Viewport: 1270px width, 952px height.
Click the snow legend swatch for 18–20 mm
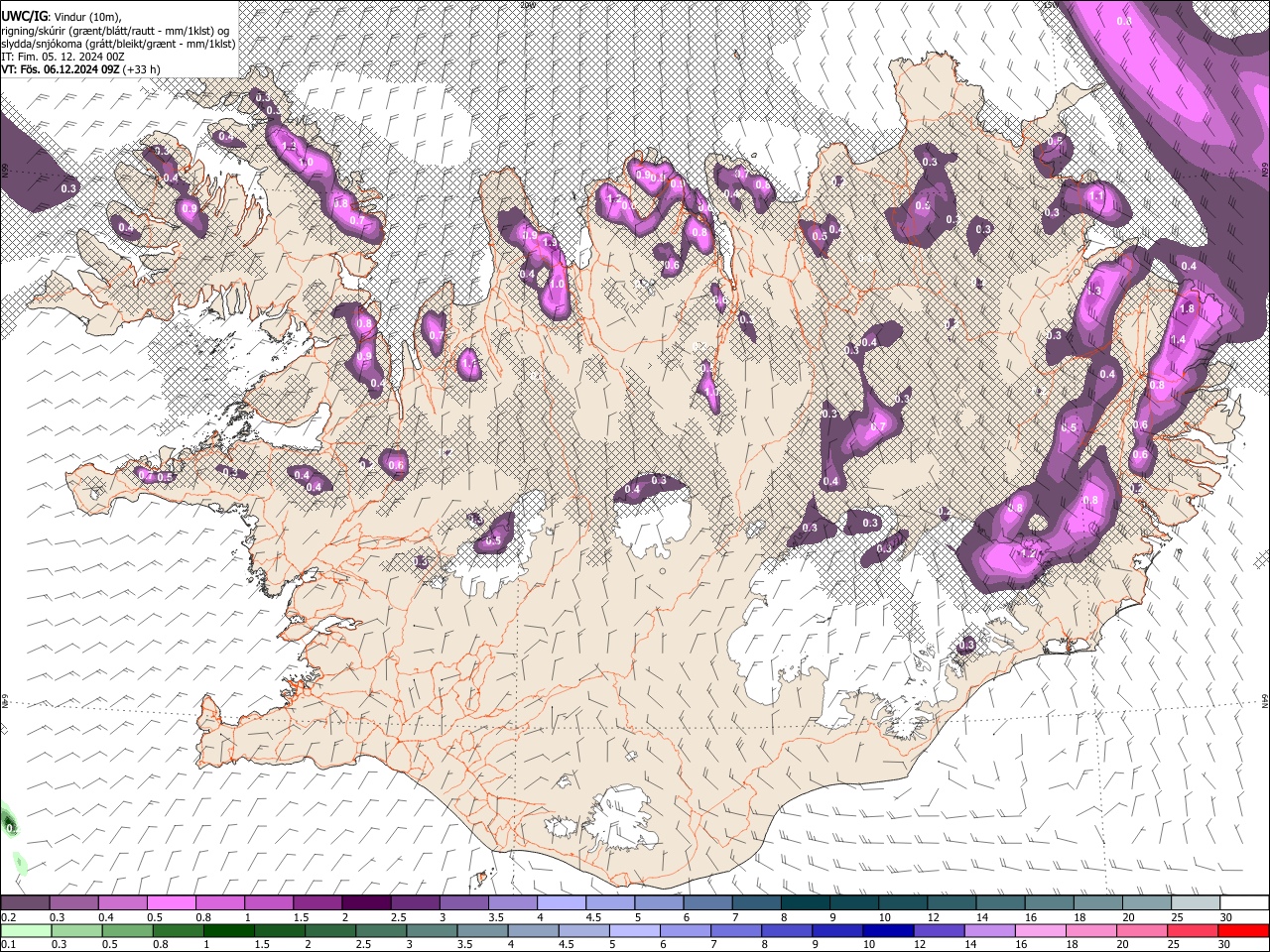[x=1098, y=903]
